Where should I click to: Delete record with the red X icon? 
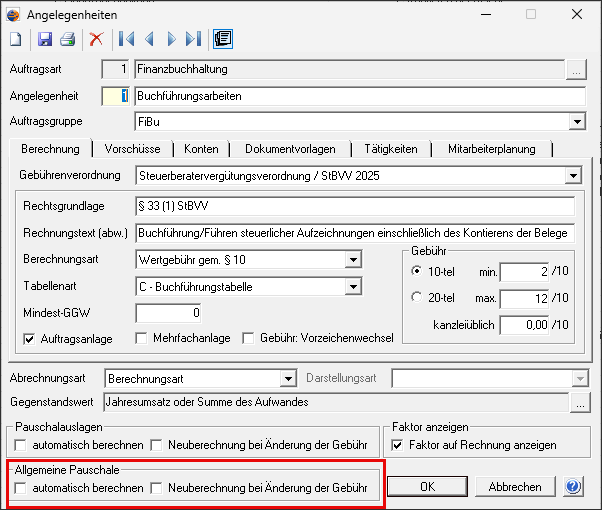[x=96, y=39]
